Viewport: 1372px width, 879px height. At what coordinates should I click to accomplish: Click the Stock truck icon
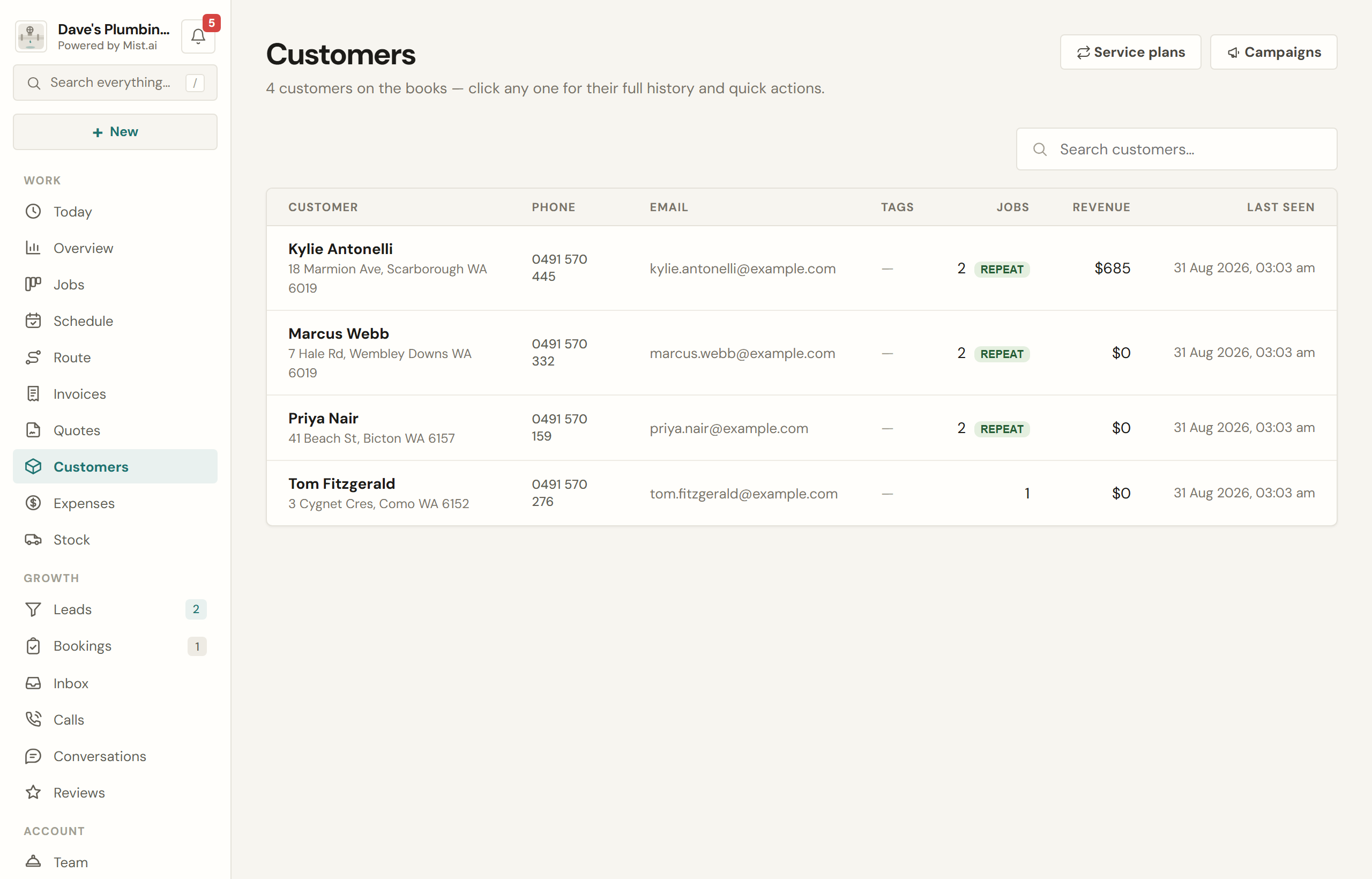tap(33, 539)
